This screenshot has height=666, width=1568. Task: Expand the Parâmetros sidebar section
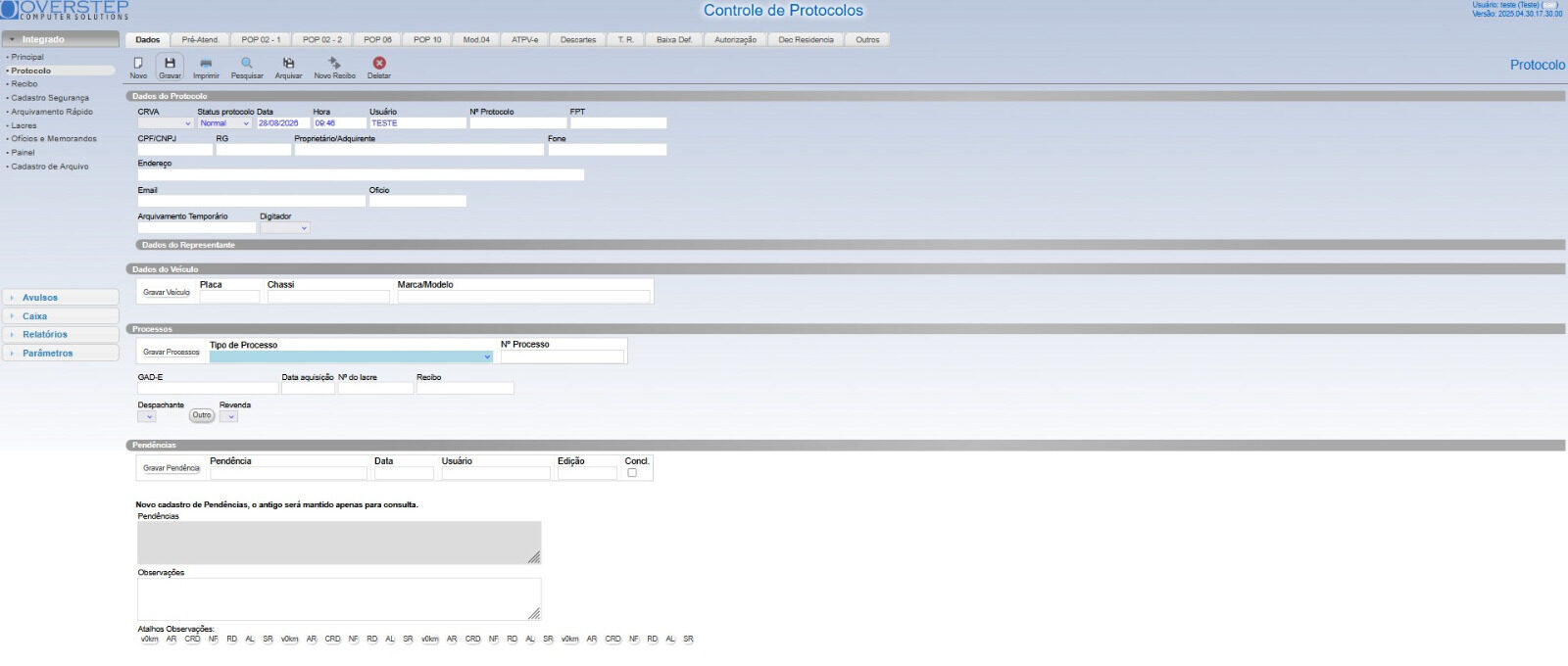tap(60, 353)
